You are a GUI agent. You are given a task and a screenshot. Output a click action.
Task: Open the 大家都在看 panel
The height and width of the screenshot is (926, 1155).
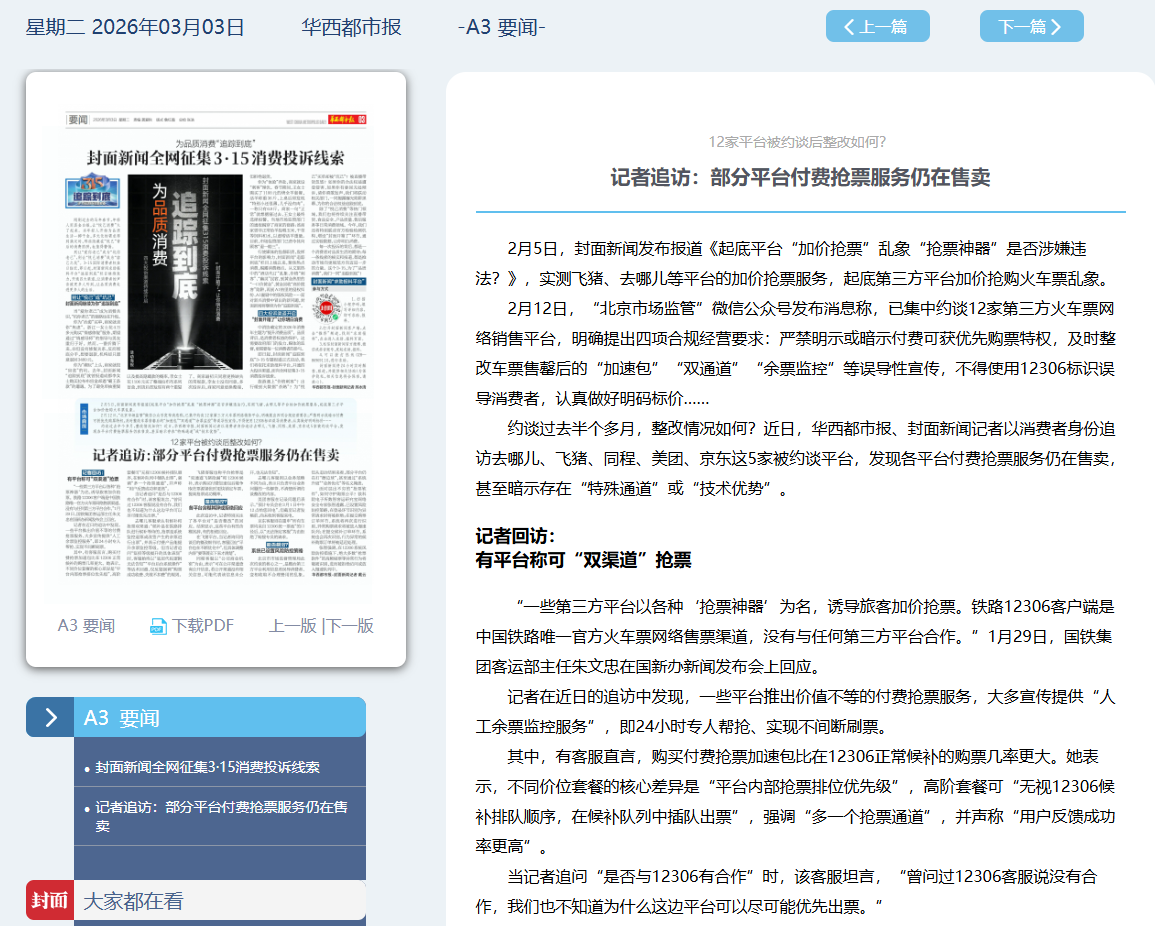pyautogui.click(x=220, y=900)
